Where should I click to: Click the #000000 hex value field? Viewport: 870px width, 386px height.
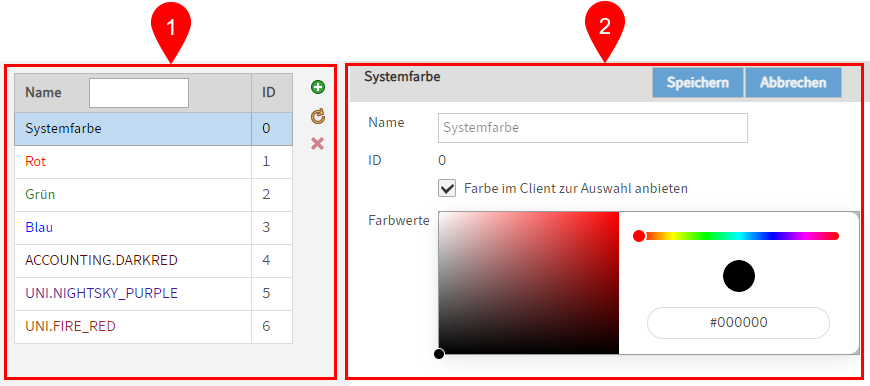coord(739,323)
